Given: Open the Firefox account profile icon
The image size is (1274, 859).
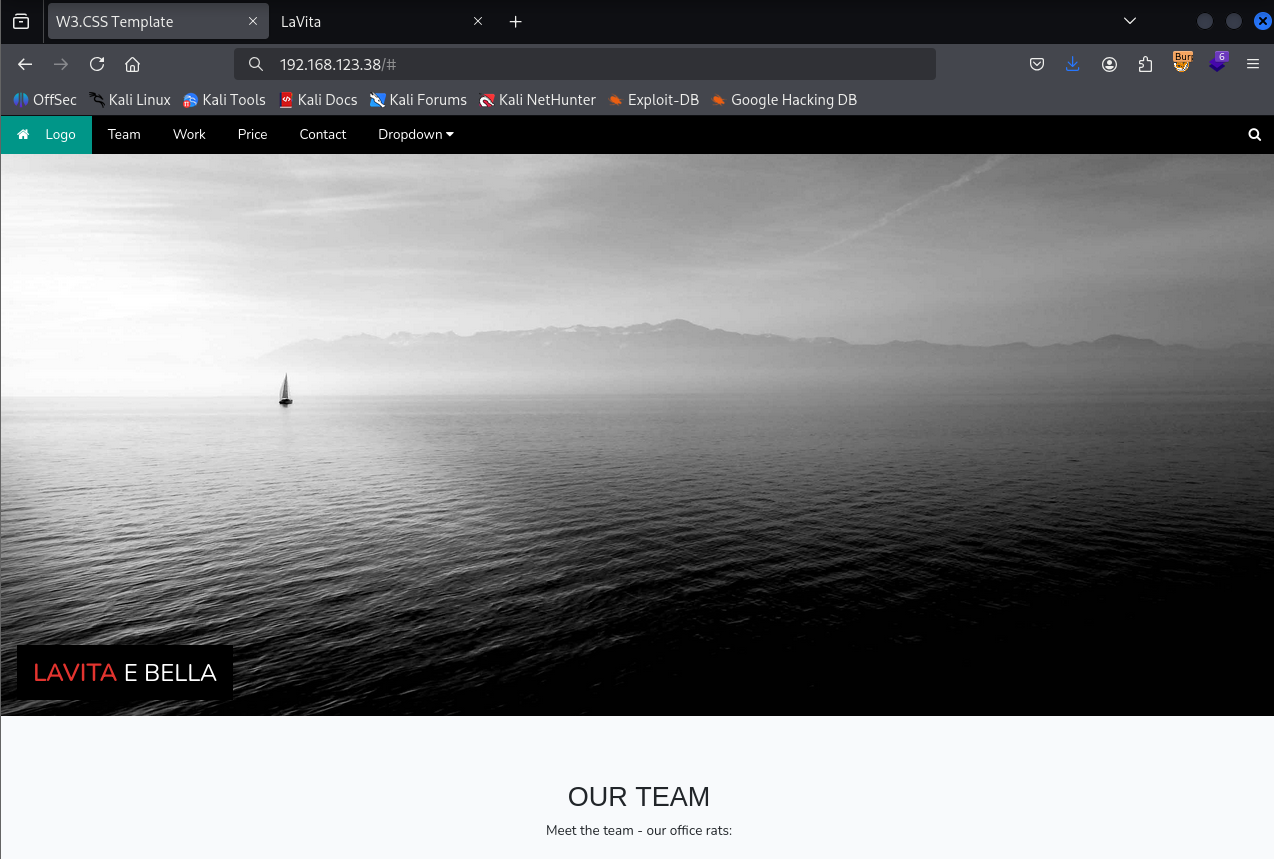Looking at the screenshot, I should point(1109,64).
